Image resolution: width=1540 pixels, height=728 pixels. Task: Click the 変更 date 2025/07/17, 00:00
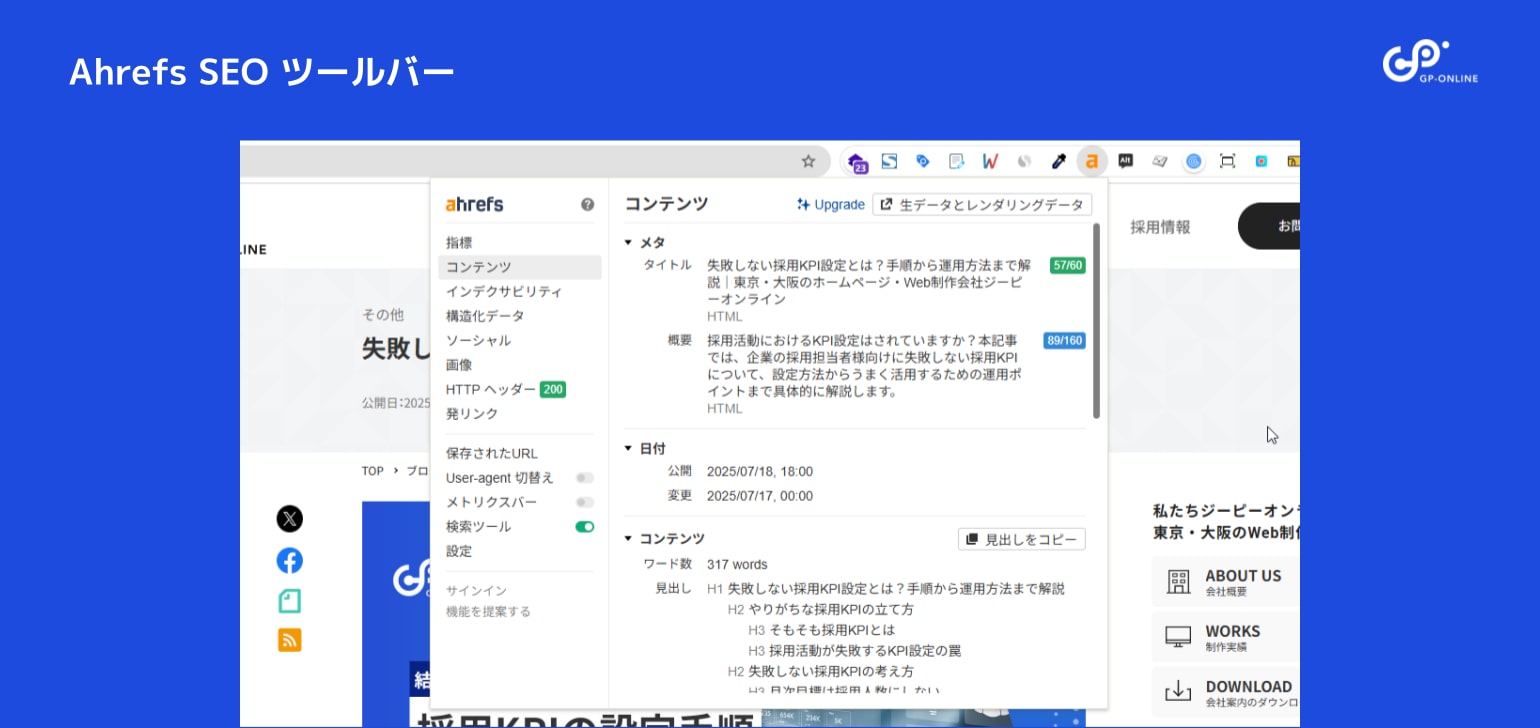(760, 496)
